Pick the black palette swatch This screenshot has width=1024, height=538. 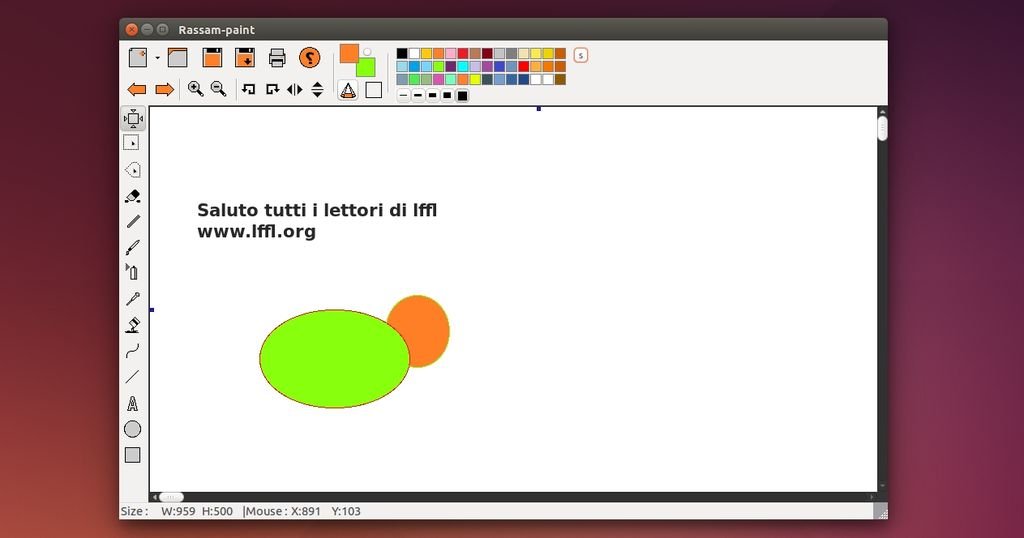(x=402, y=54)
